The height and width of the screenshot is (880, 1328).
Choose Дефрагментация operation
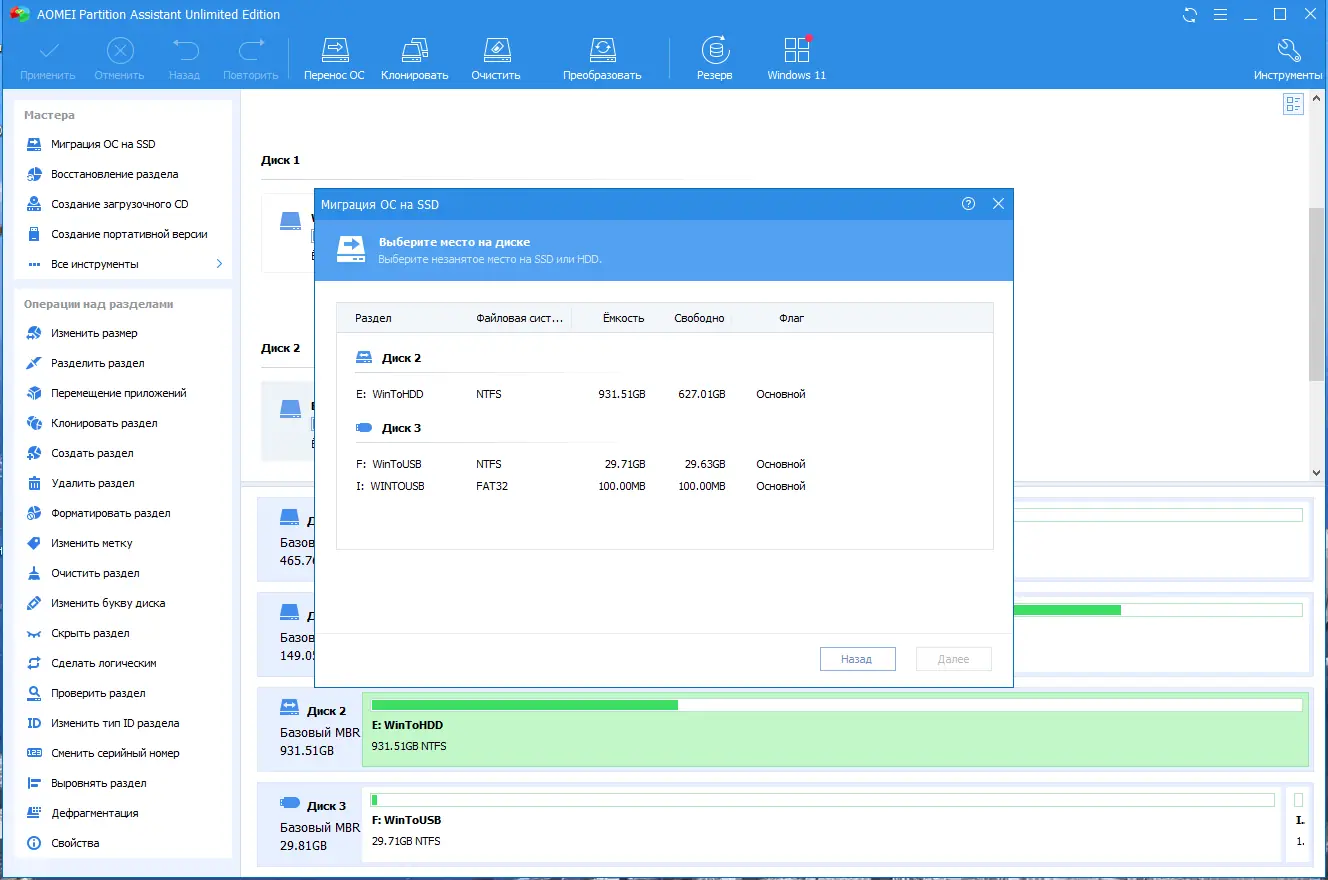tap(95, 813)
